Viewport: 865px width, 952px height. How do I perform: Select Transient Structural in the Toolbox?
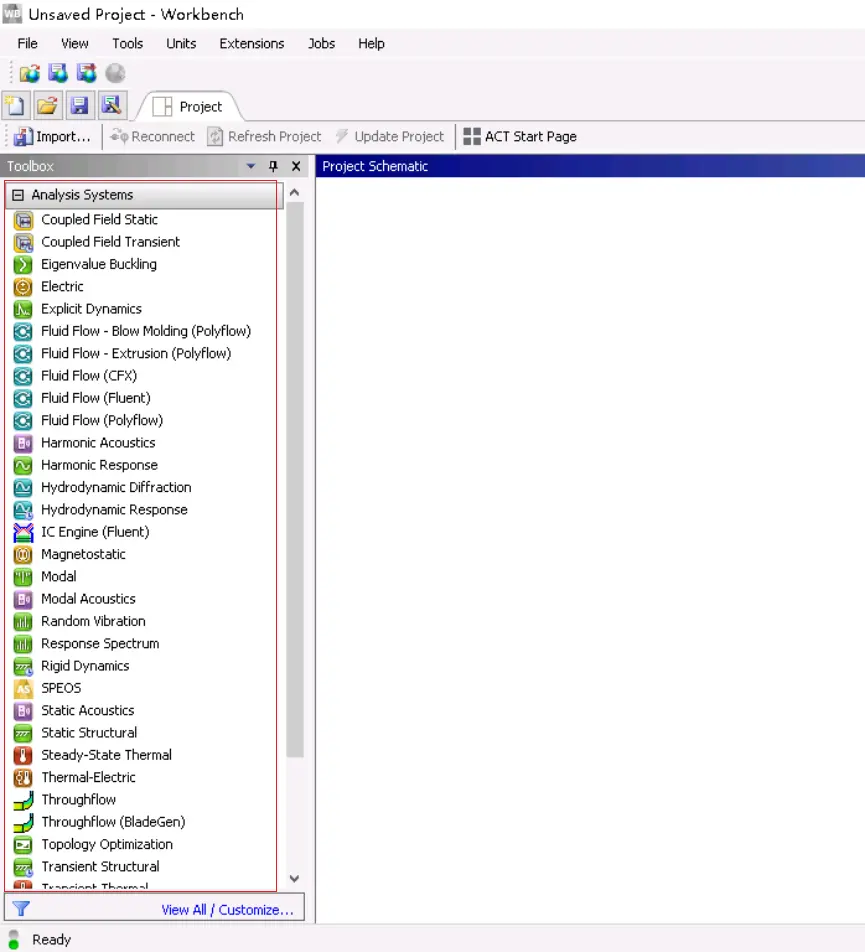(100, 867)
